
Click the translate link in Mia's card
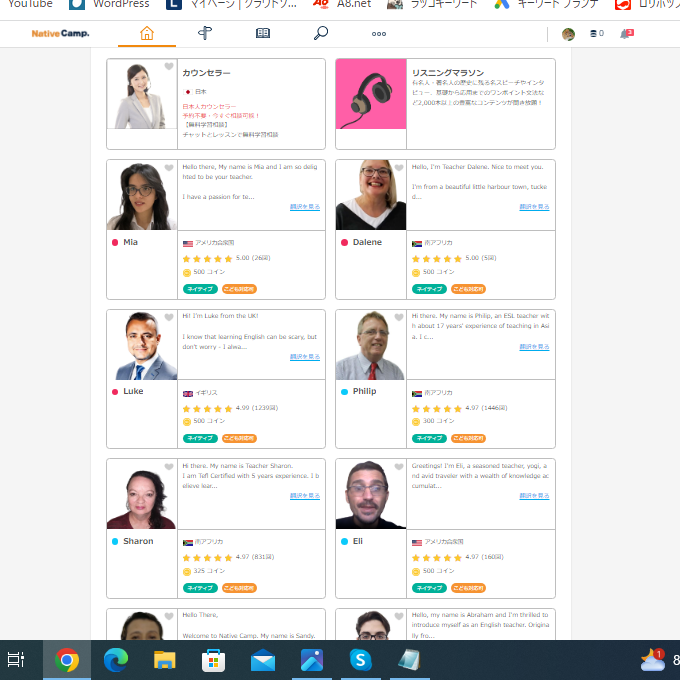(305, 207)
